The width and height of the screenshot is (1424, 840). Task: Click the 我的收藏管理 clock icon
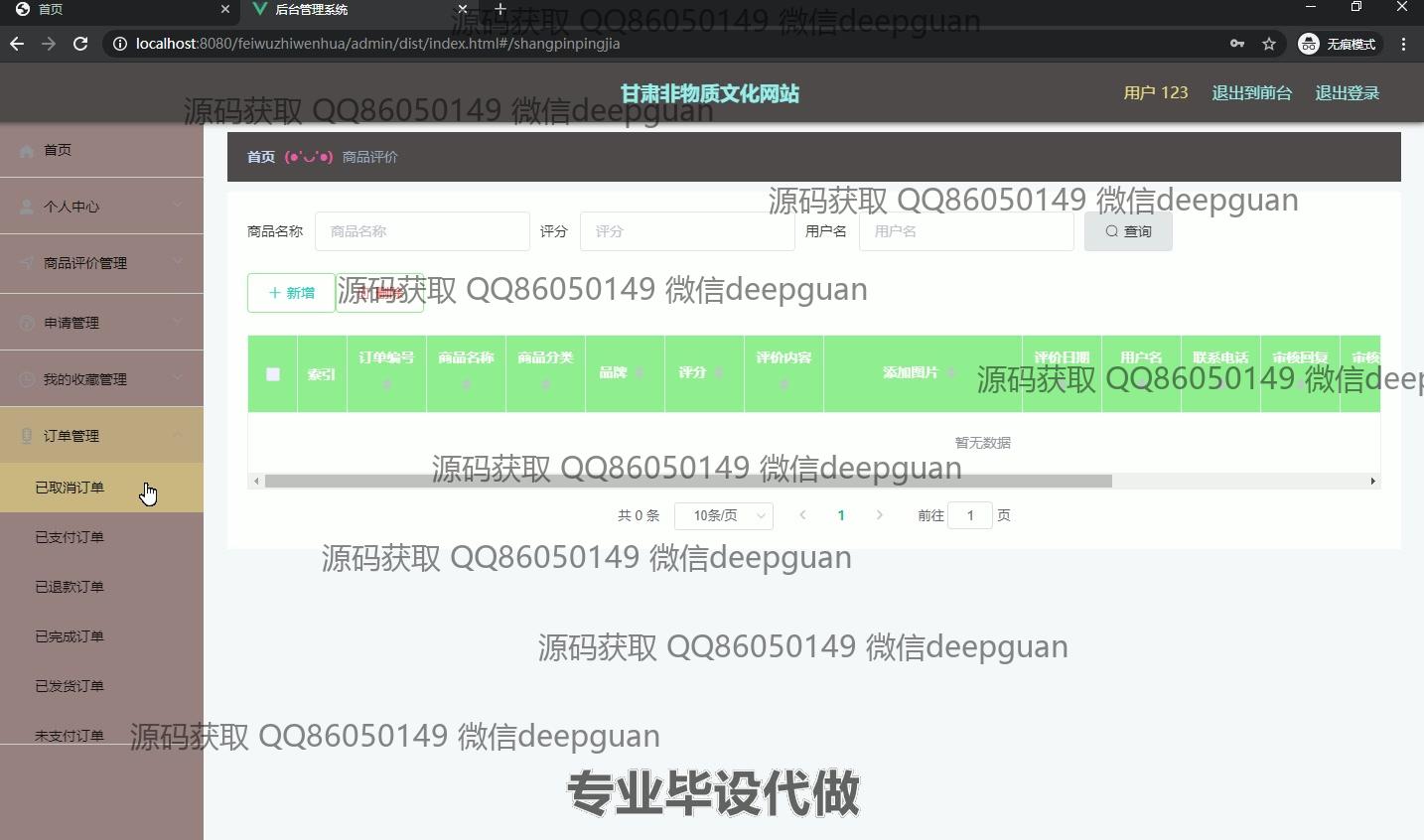[27, 379]
